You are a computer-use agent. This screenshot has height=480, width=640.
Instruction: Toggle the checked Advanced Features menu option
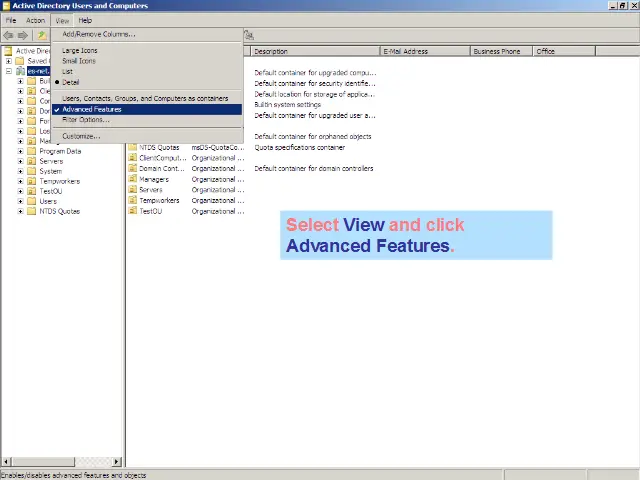[92, 109]
